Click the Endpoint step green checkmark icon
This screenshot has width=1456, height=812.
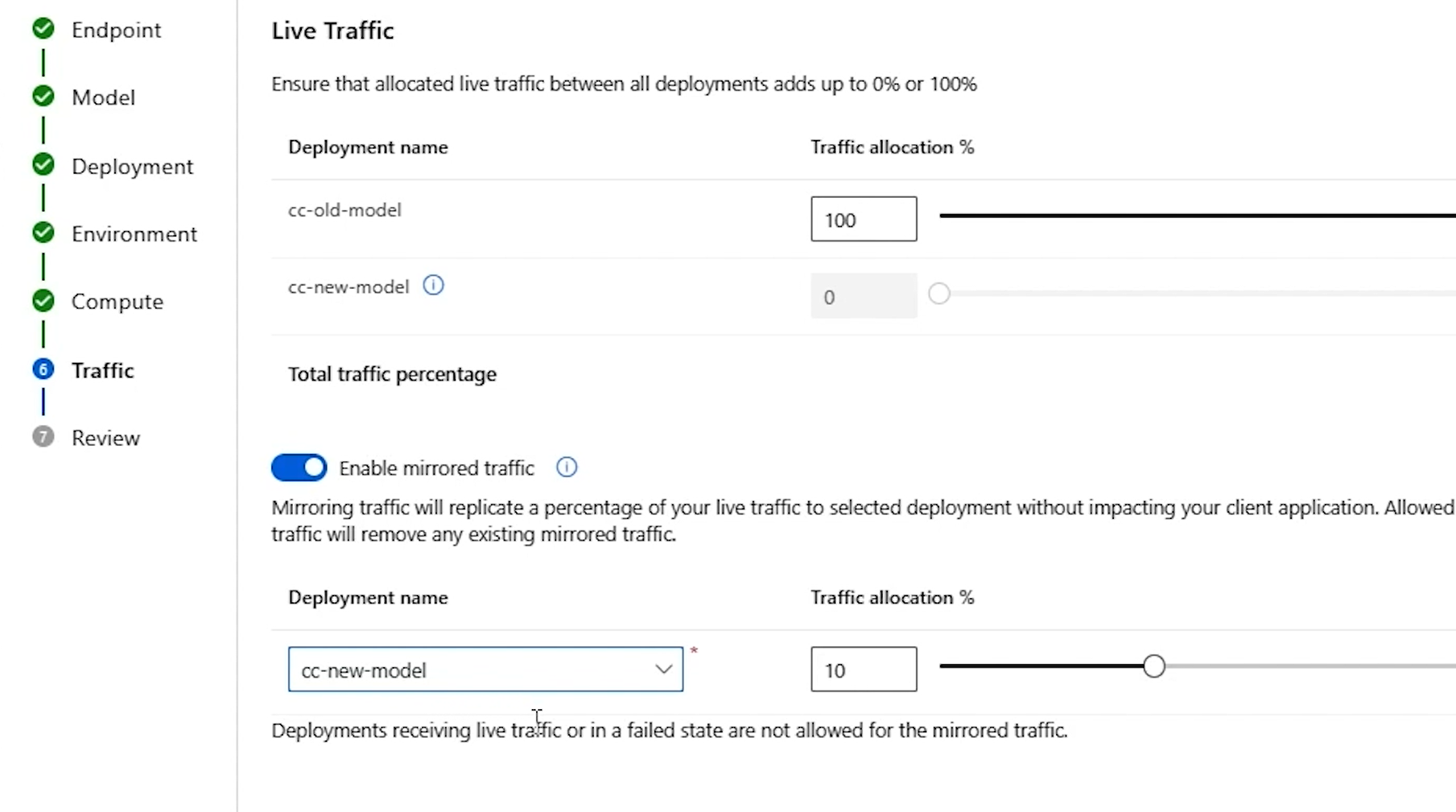[x=43, y=29]
